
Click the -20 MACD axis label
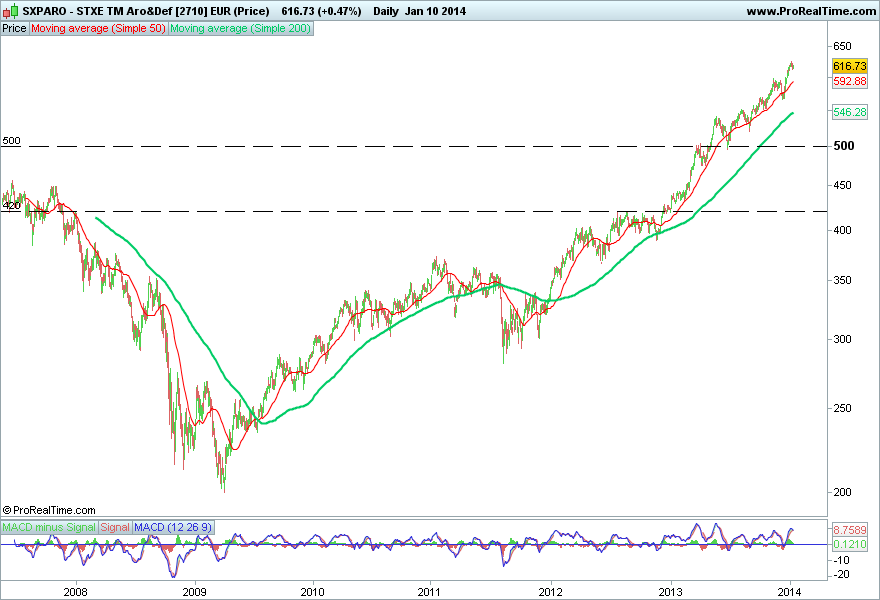[841, 575]
